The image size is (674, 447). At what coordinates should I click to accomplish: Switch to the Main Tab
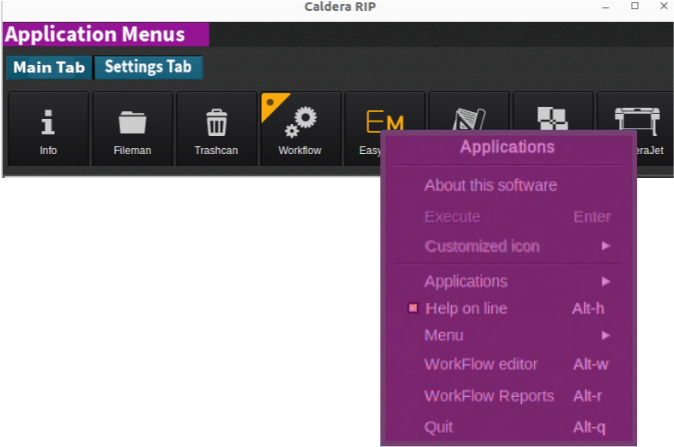(x=49, y=67)
